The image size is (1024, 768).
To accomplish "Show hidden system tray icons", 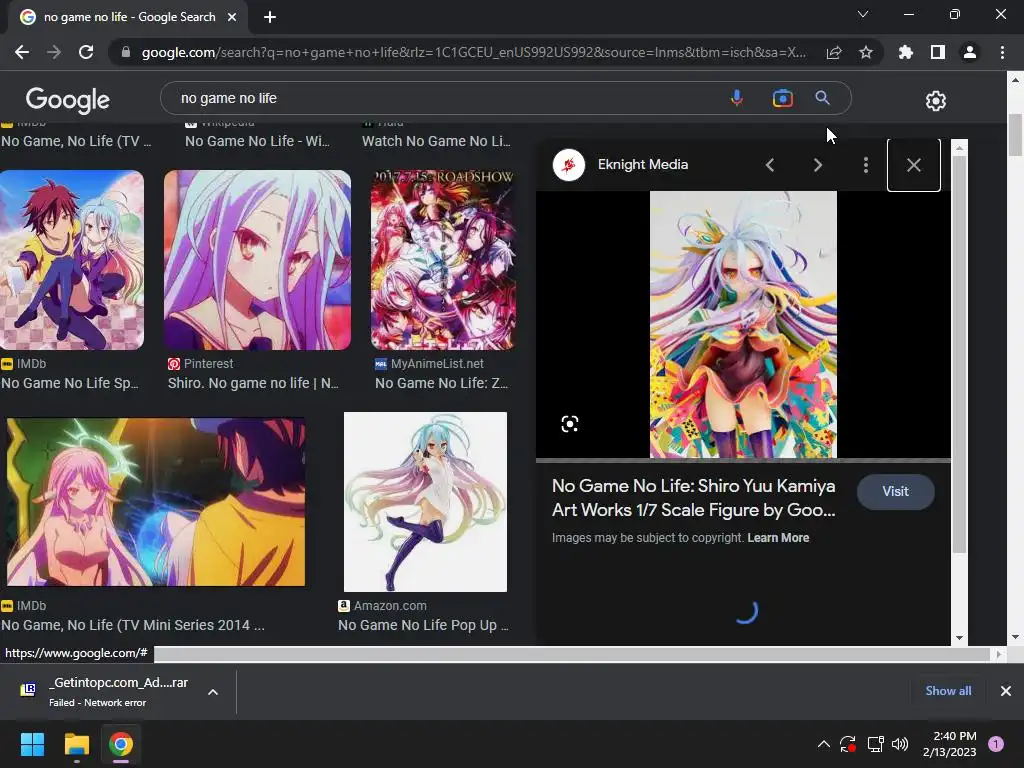I will 824,744.
